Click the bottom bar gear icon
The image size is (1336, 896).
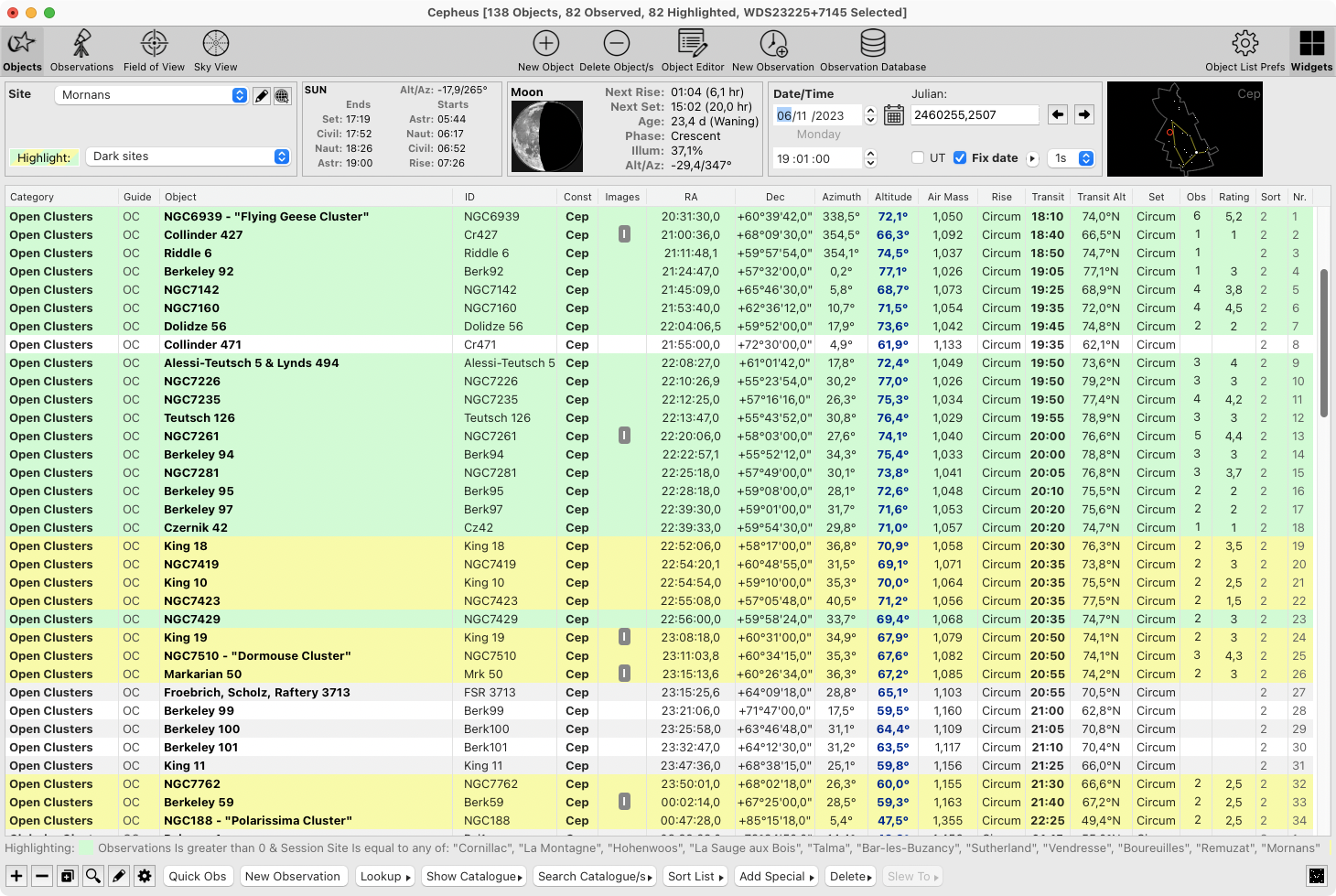coord(145,876)
